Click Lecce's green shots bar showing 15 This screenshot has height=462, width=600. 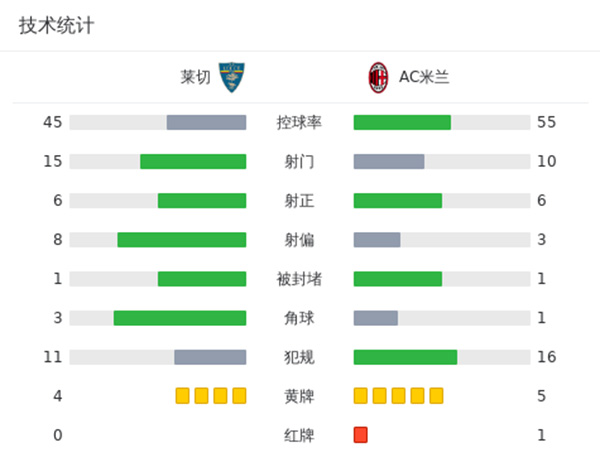click(193, 161)
